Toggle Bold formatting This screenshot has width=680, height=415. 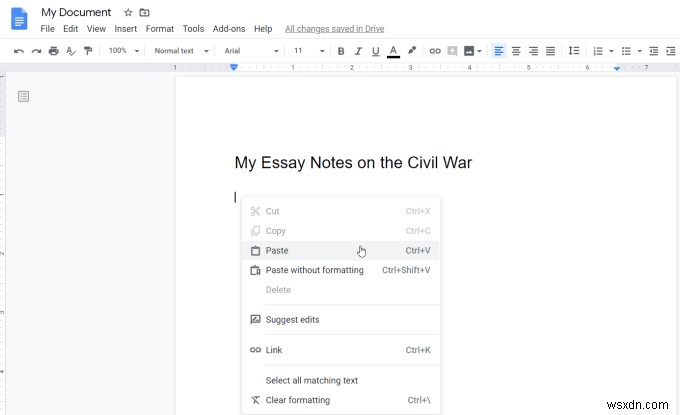[x=341, y=51]
